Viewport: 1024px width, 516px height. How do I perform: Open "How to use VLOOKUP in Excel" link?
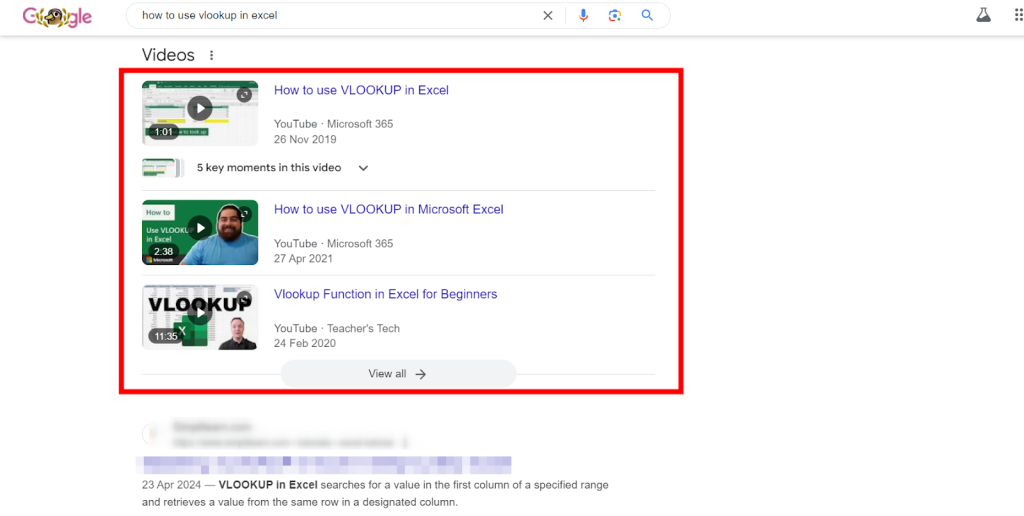coord(361,90)
